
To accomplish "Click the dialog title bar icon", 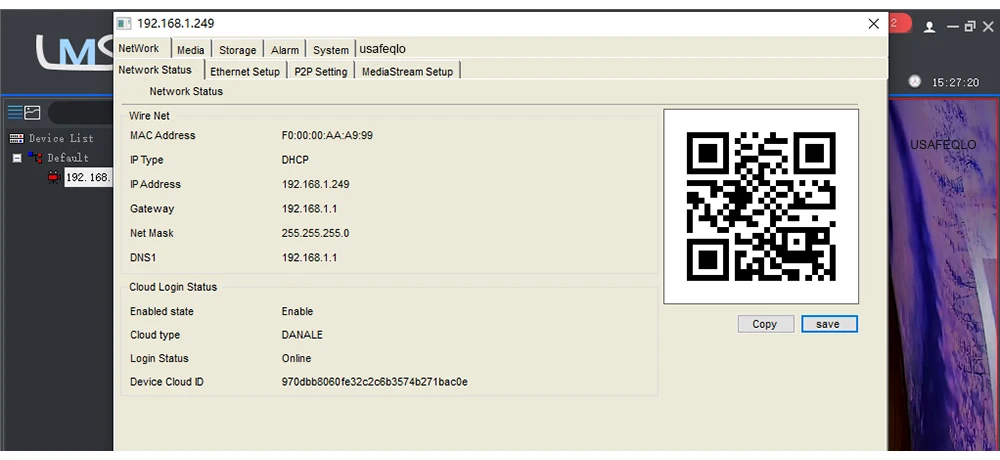I will [124, 24].
